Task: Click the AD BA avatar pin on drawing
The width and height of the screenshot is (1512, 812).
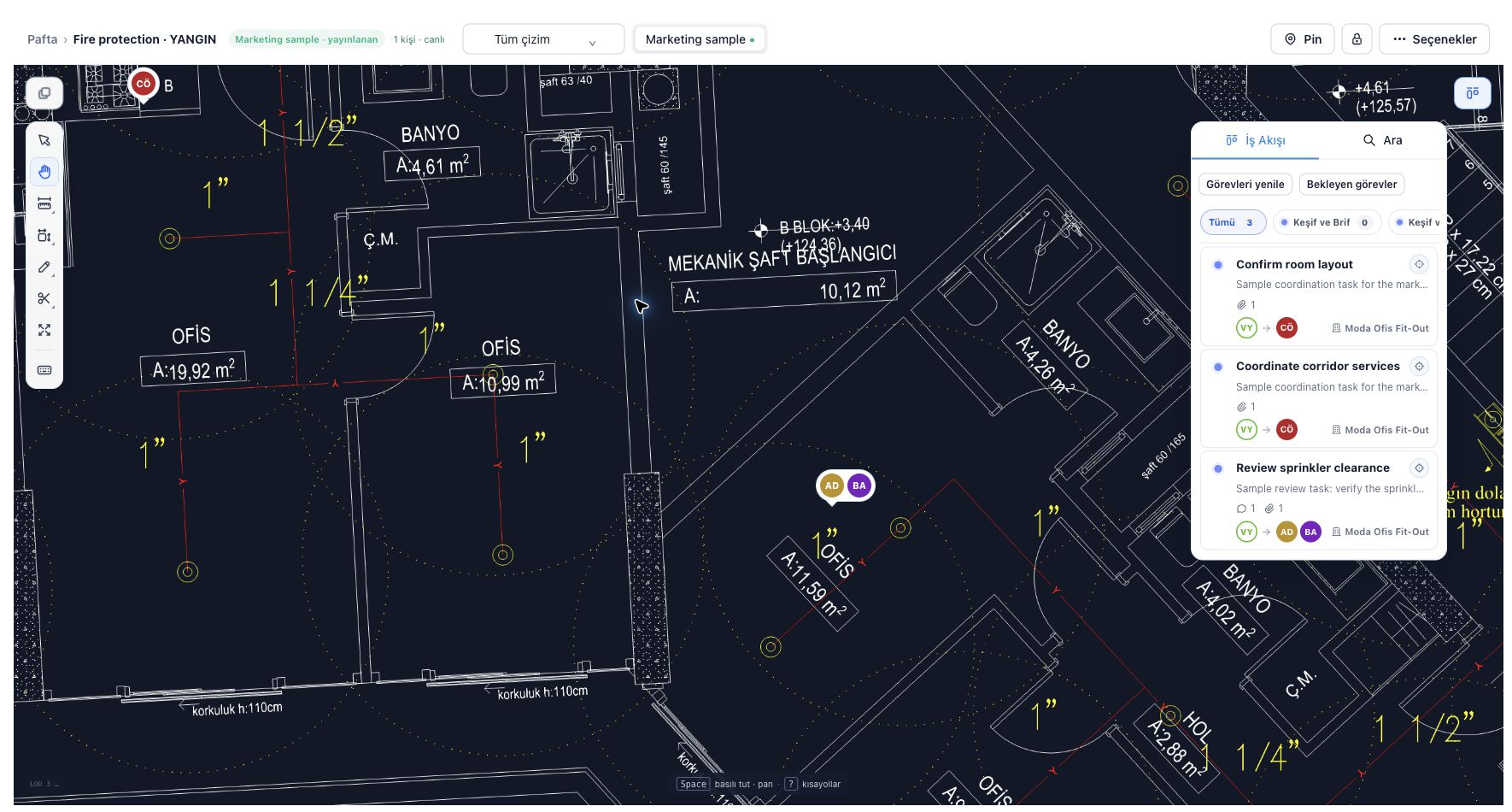Action: pyautogui.click(x=846, y=486)
